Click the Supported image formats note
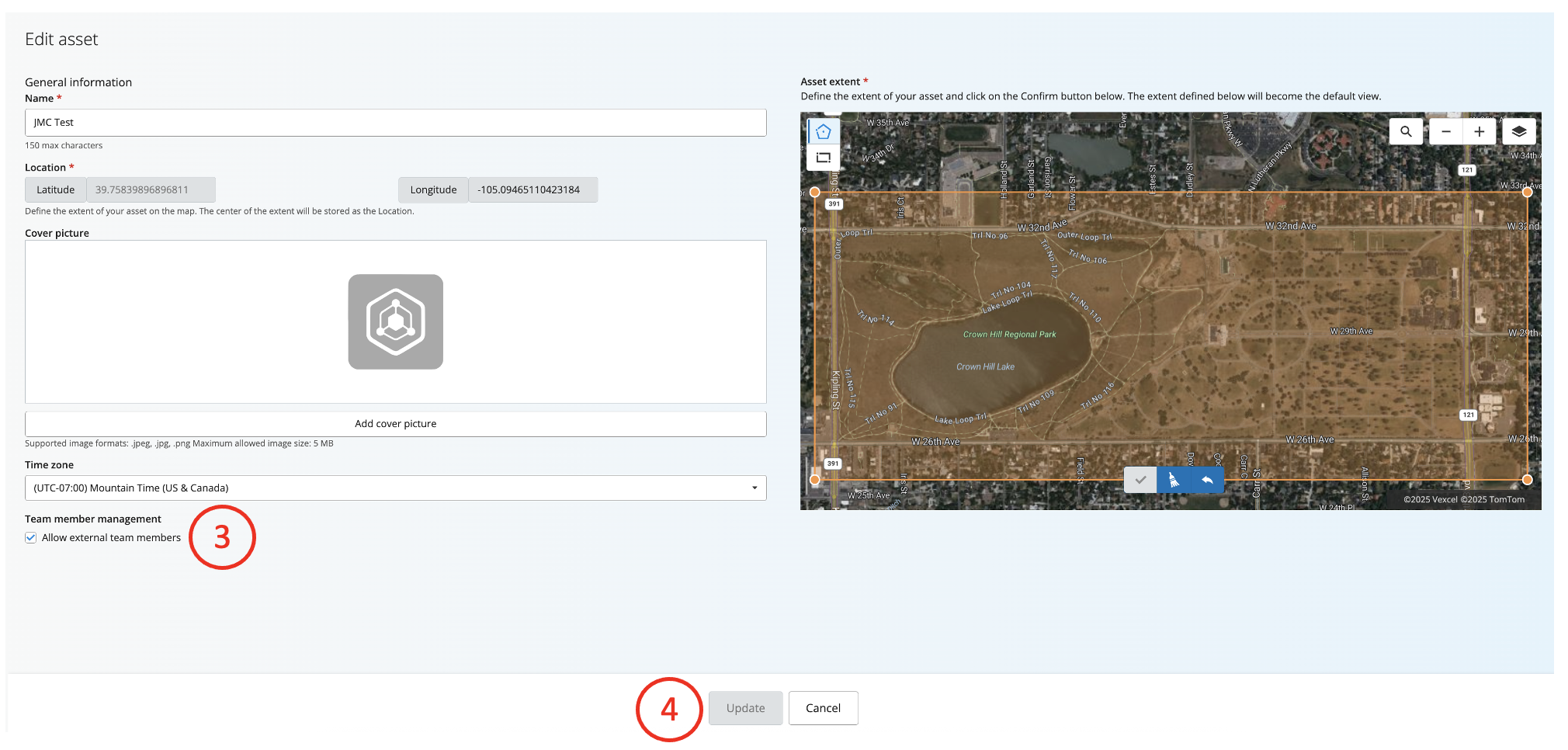This screenshot has width=1568, height=750. [x=179, y=443]
